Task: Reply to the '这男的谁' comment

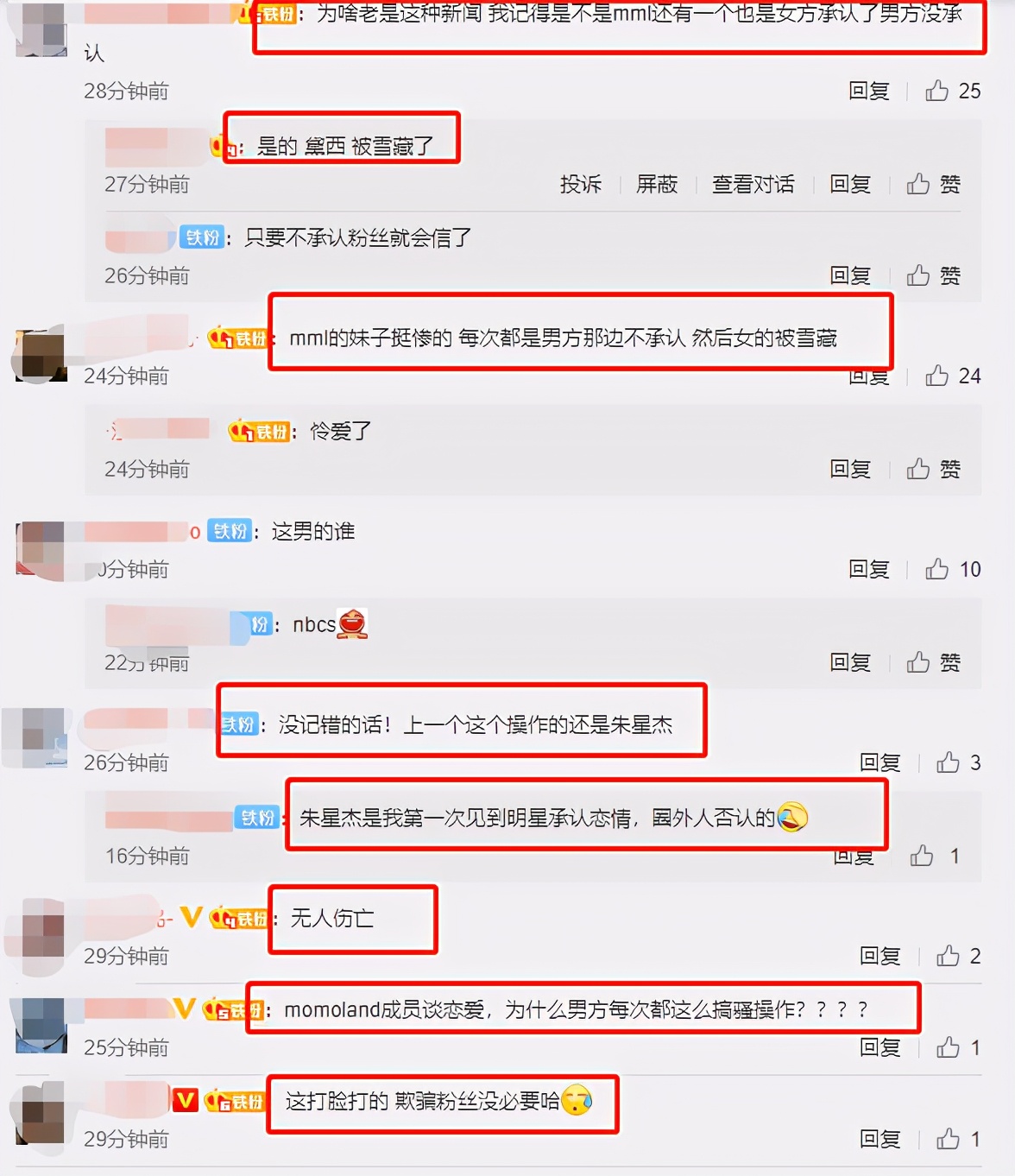Action: click(x=868, y=569)
